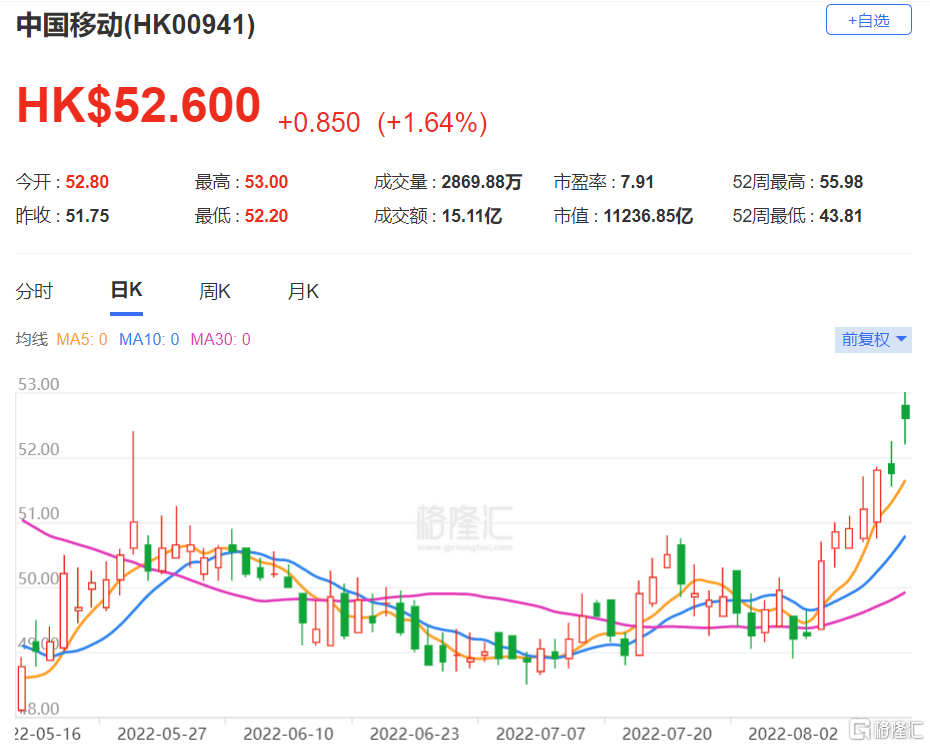The width and height of the screenshot is (930, 747).
Task: Click the 2022-07-20 date axis label
Action: point(667,733)
